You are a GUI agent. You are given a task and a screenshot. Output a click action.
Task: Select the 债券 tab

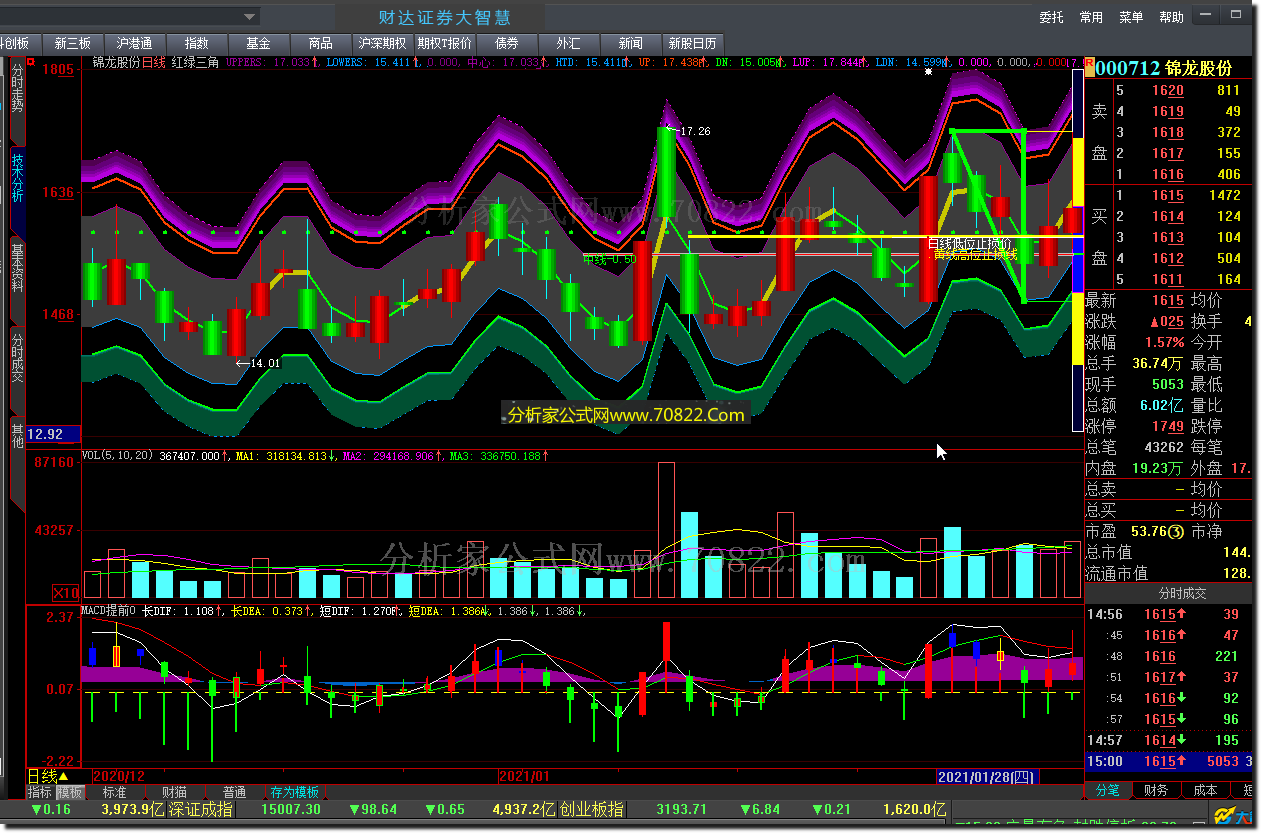click(506, 44)
